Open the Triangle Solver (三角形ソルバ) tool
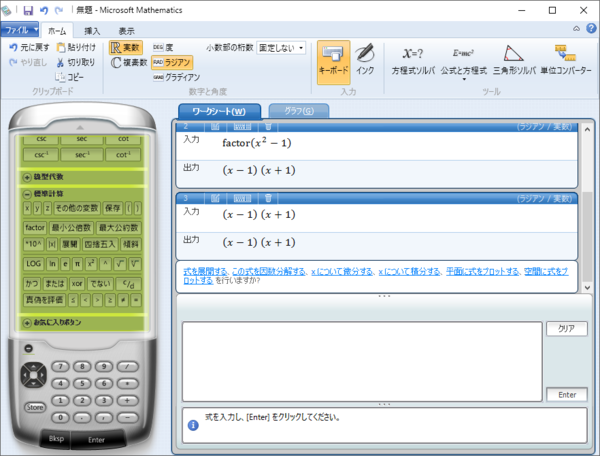Image resolution: width=600 pixels, height=456 pixels. point(514,60)
